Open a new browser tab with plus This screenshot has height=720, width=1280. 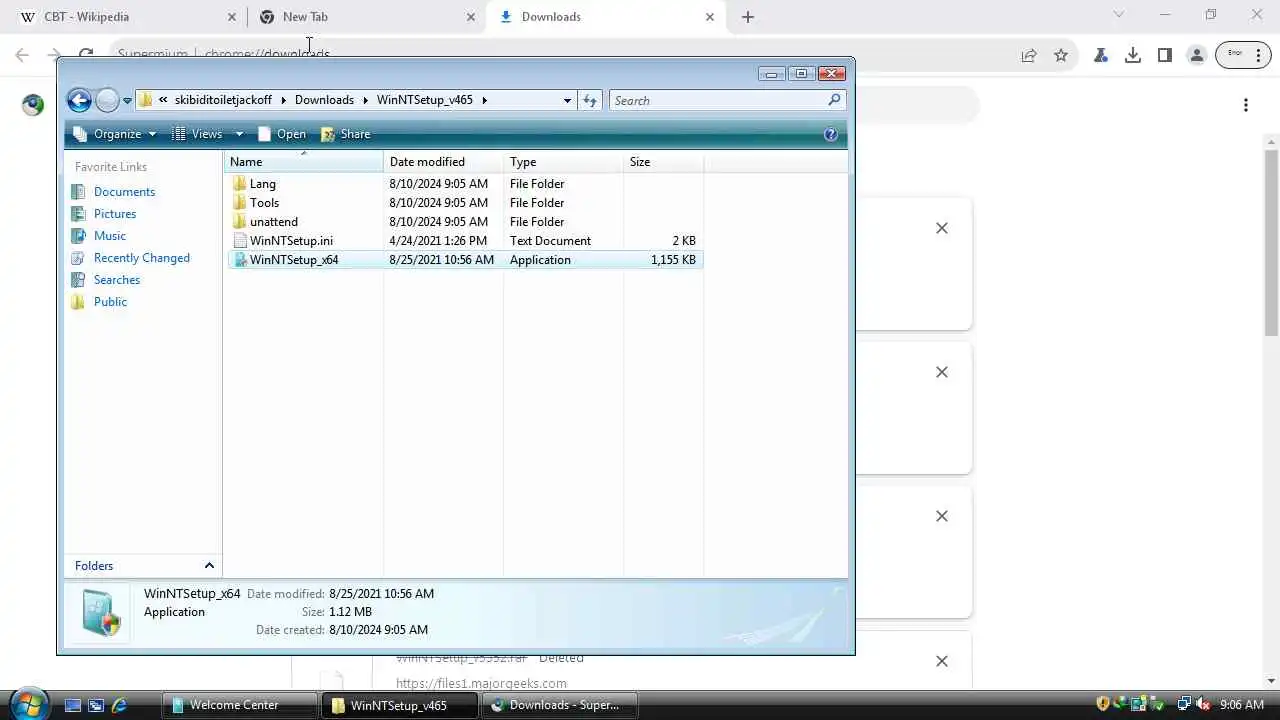point(748,17)
